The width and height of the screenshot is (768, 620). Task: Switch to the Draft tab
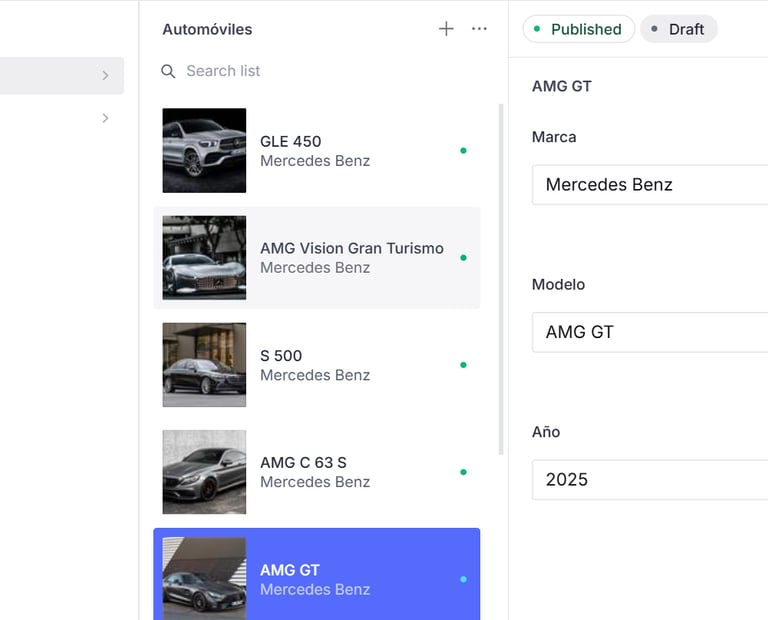pyautogui.click(x=679, y=29)
